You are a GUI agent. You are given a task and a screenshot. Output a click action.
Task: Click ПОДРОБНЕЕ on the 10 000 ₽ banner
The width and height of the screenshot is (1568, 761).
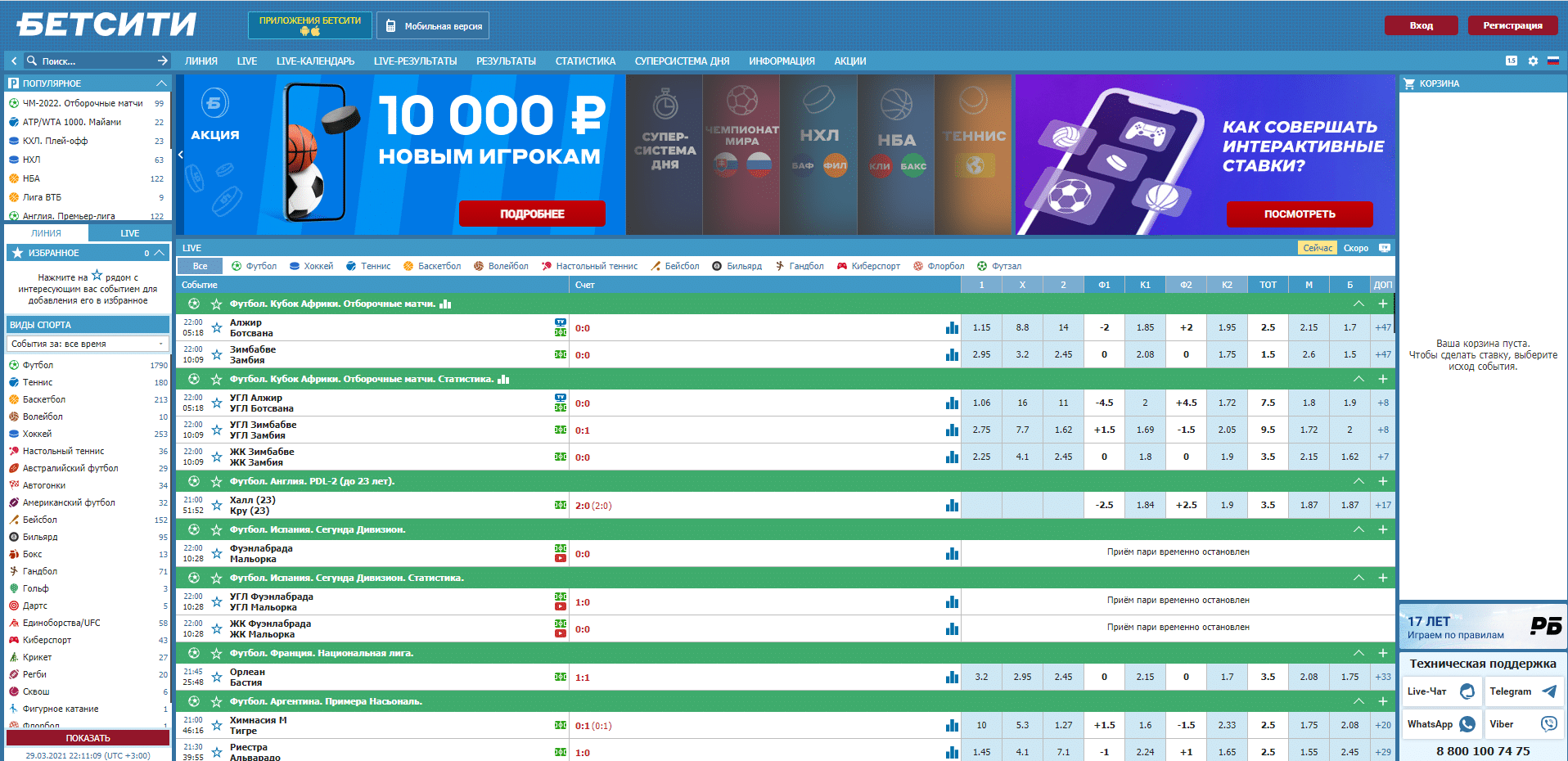pyautogui.click(x=532, y=214)
